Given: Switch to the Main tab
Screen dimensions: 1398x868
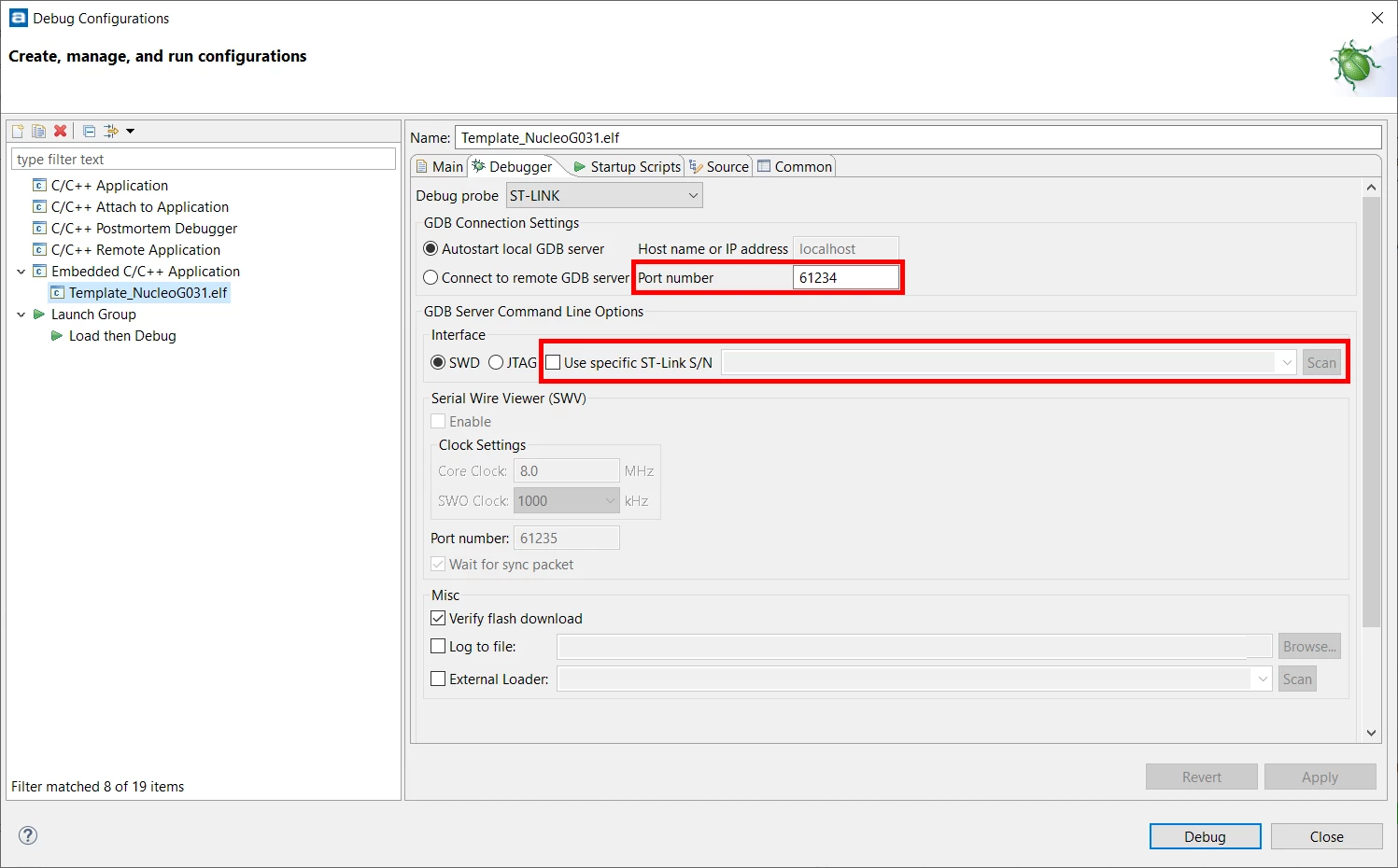Looking at the screenshot, I should (439, 166).
